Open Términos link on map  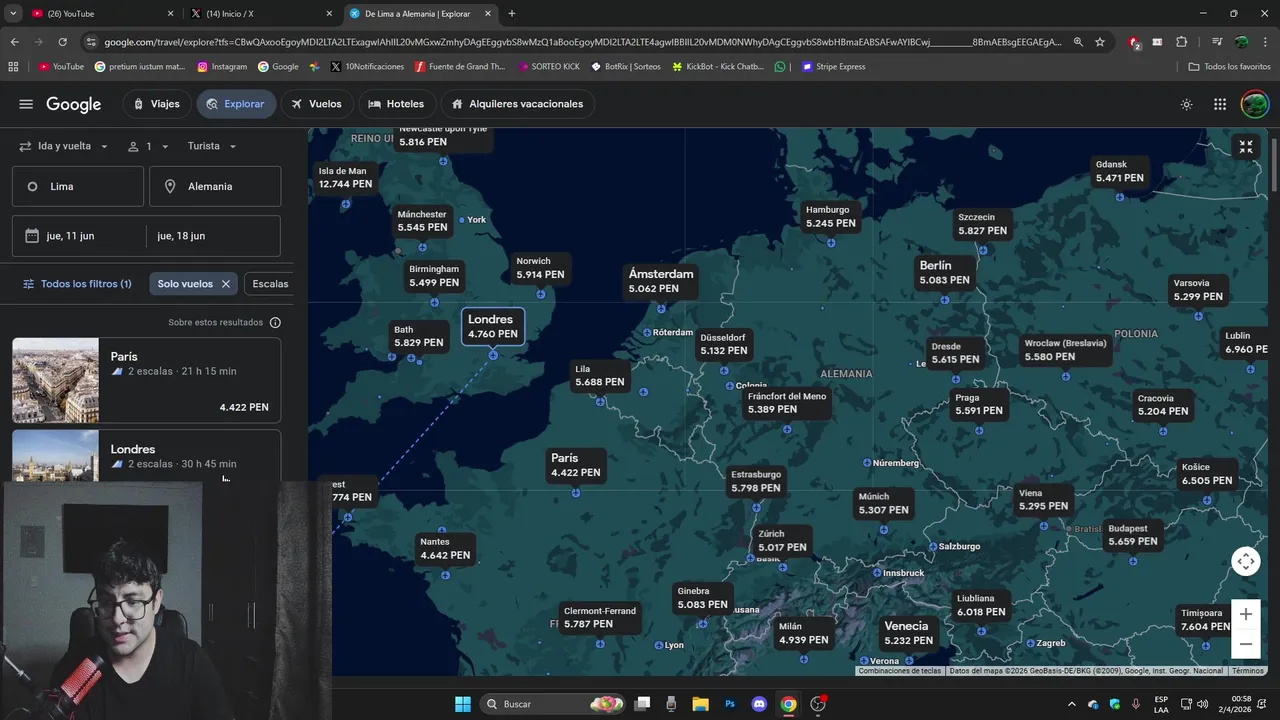click(1248, 671)
